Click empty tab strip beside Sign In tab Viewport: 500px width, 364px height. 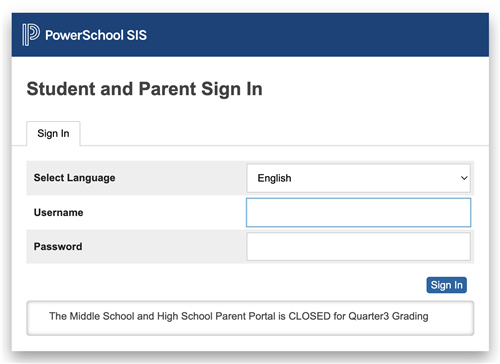click(283, 133)
